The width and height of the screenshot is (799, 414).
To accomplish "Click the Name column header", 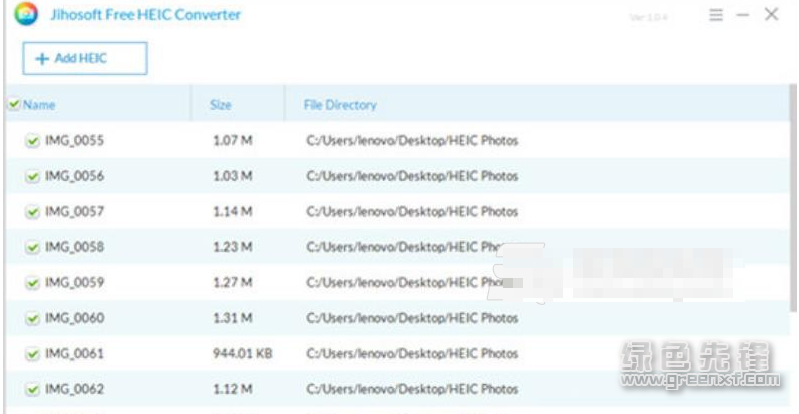I will coord(39,105).
